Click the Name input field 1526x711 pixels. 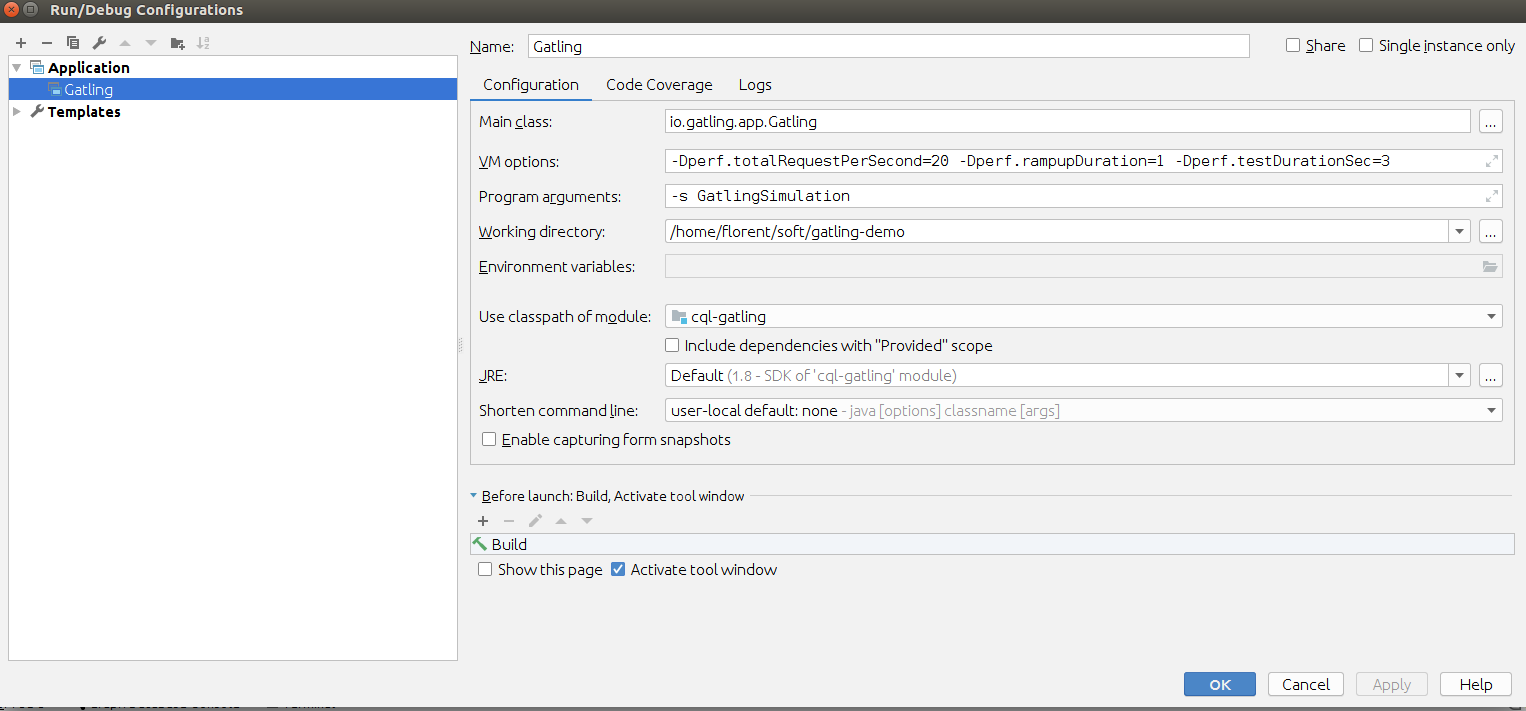888,46
